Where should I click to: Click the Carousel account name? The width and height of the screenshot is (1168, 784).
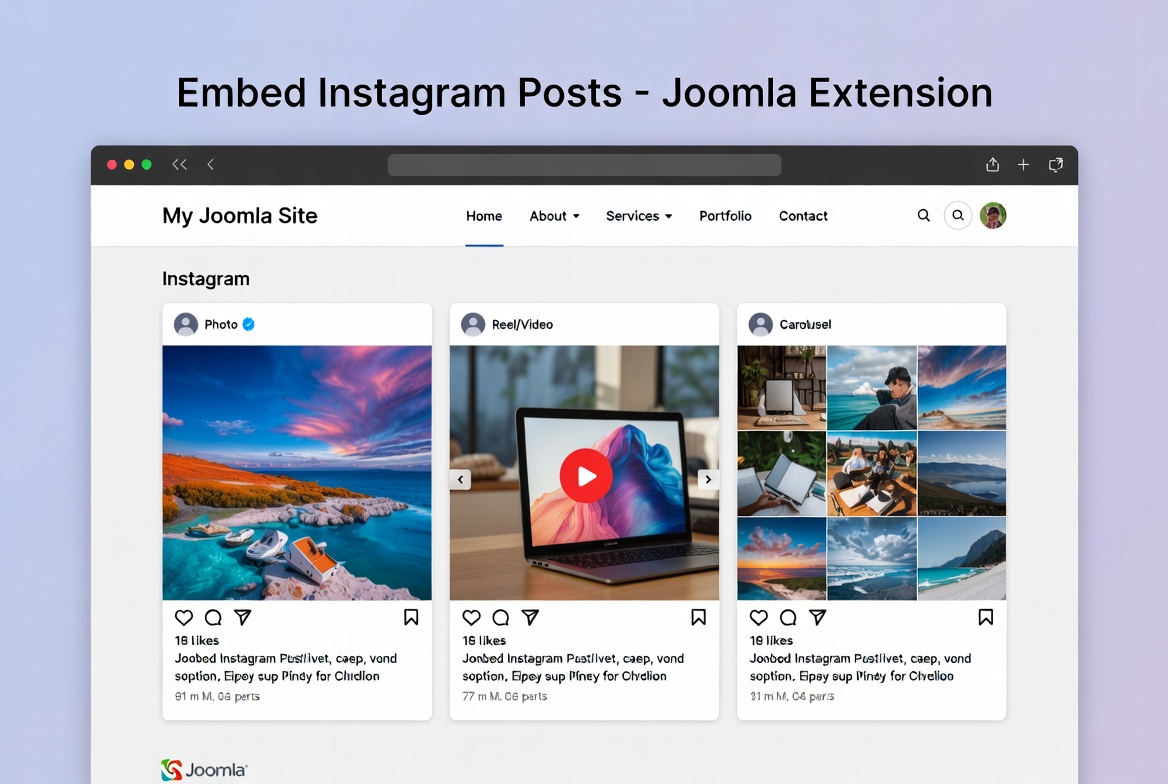click(805, 324)
